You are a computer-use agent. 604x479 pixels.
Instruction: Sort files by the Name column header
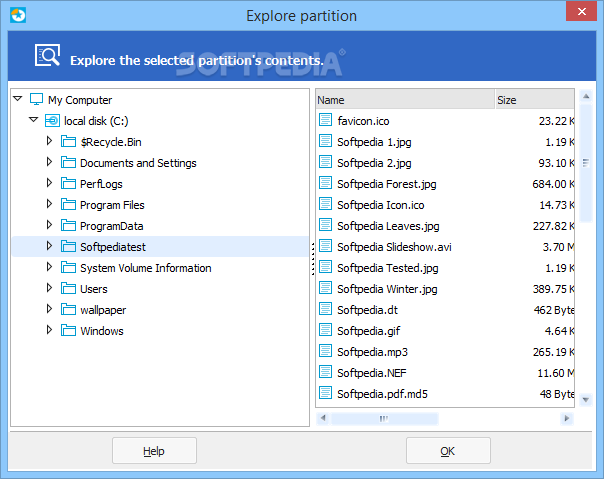tap(405, 100)
